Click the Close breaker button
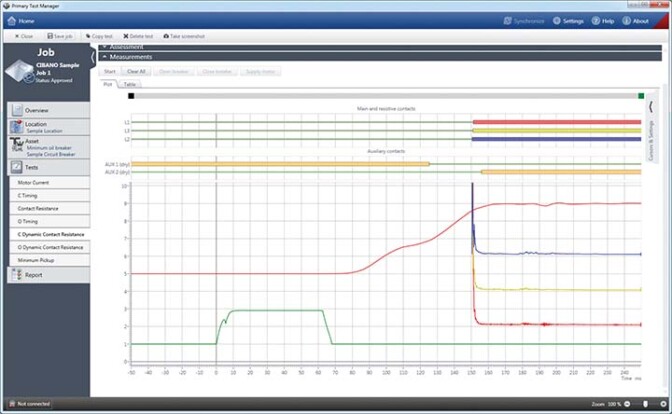 point(217,72)
